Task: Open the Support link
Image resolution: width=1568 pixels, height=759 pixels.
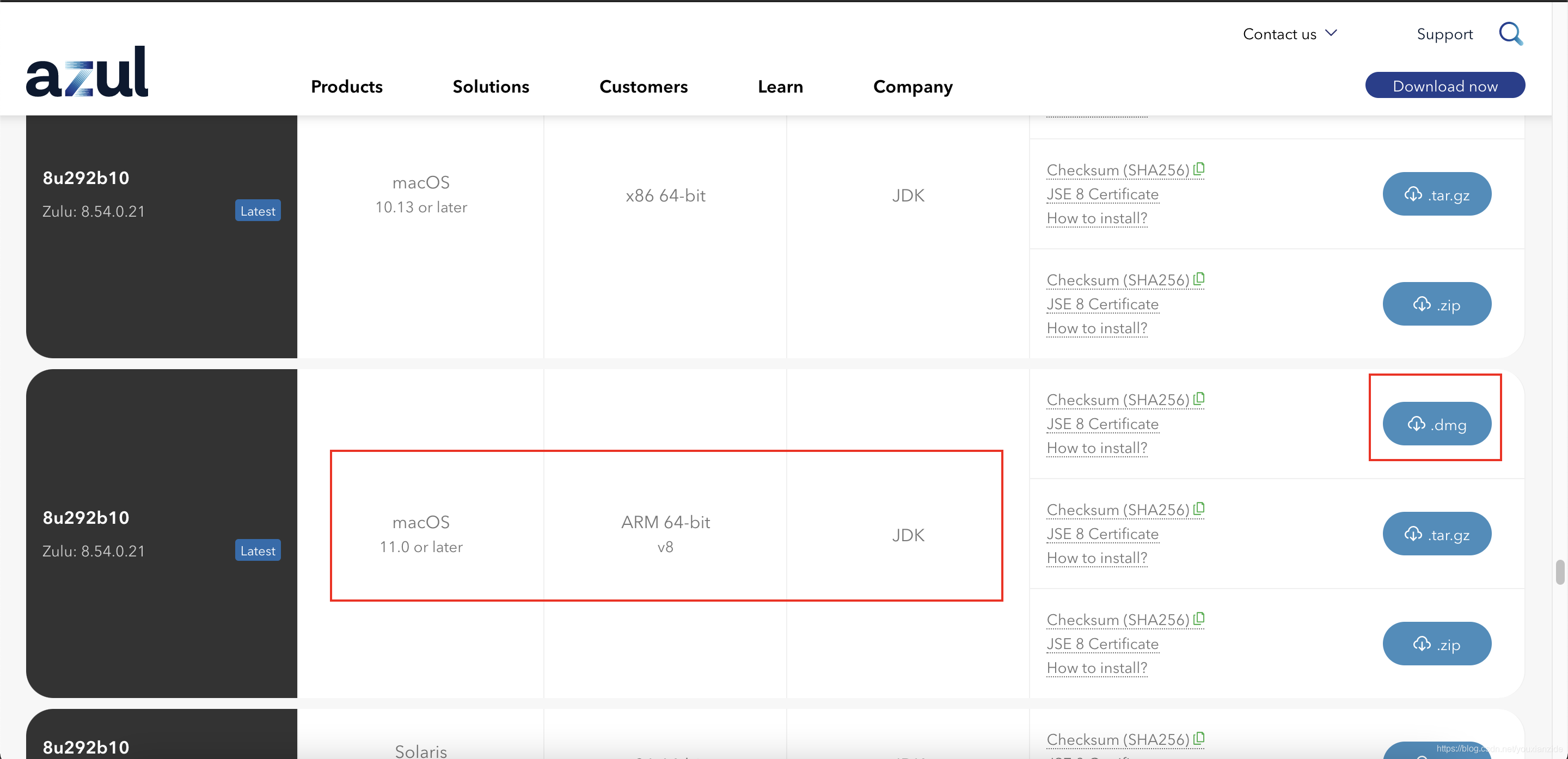Action: (1444, 34)
